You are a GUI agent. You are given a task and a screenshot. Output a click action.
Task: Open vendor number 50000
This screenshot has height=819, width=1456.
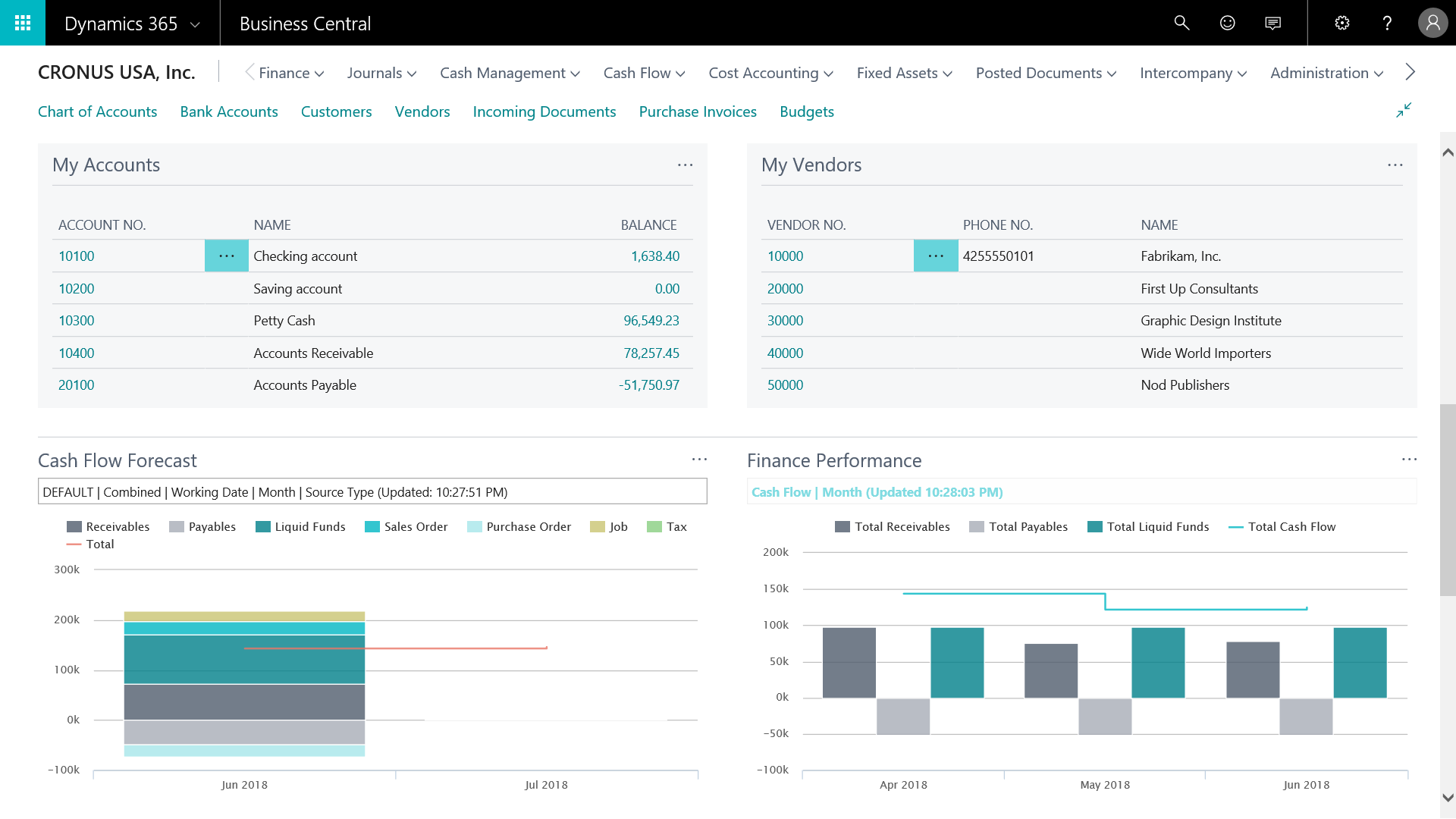coord(785,385)
